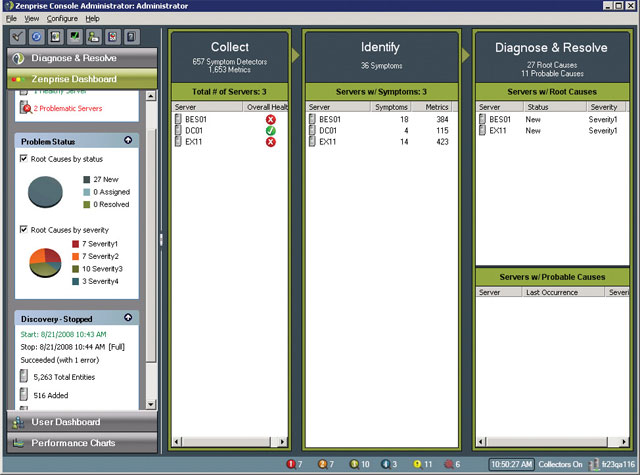Click the 27 New dark legend swatch
Screen dimensions: 640x475
point(87,180)
